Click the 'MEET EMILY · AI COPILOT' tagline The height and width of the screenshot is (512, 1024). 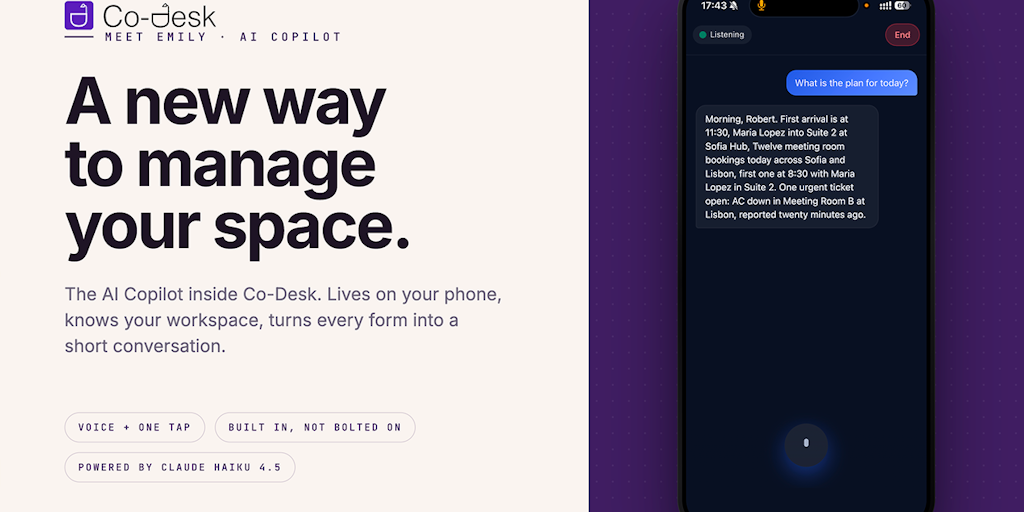223,37
